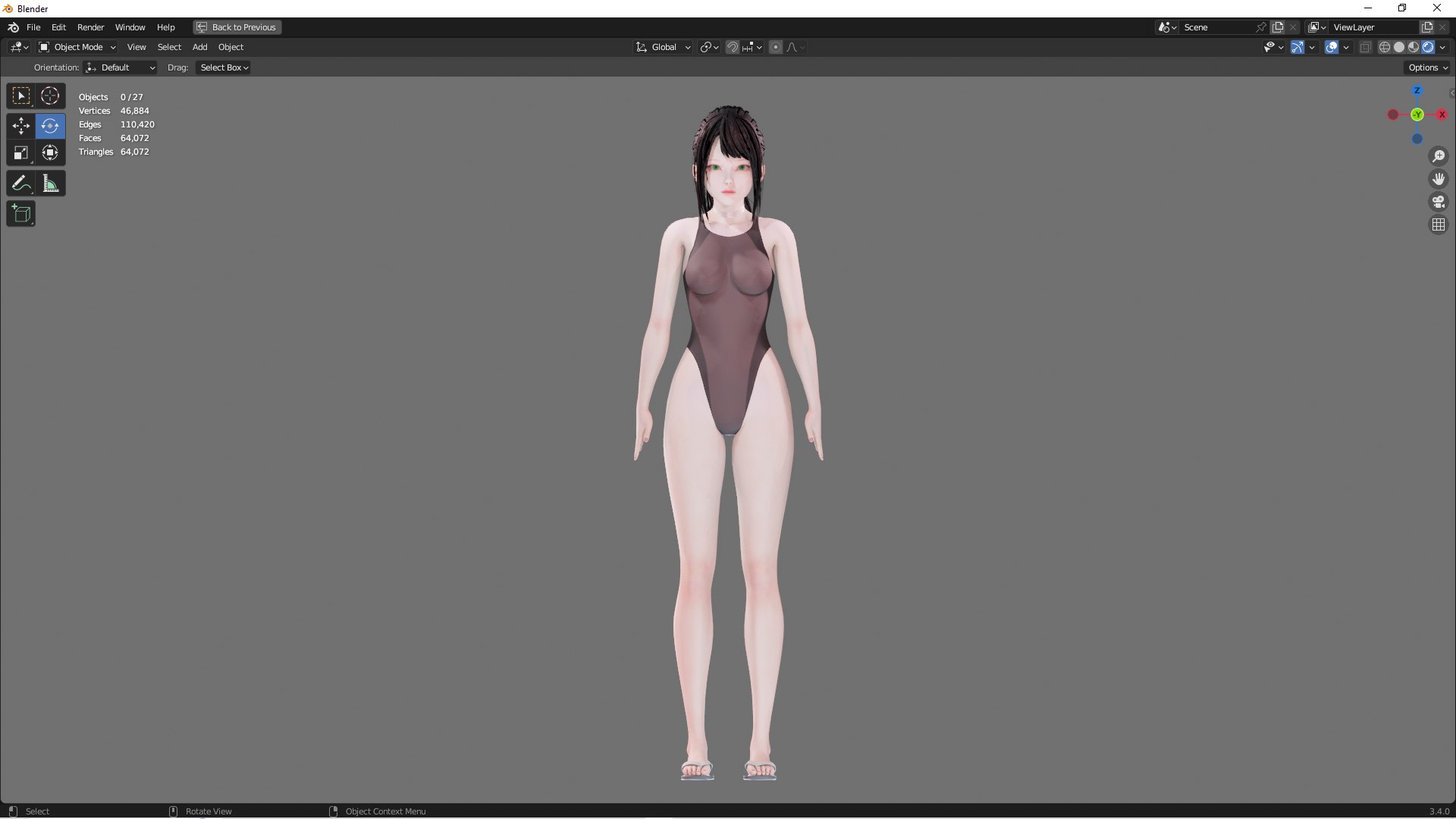Open the viewport Add menu
1456x819 pixels.
coord(199,47)
